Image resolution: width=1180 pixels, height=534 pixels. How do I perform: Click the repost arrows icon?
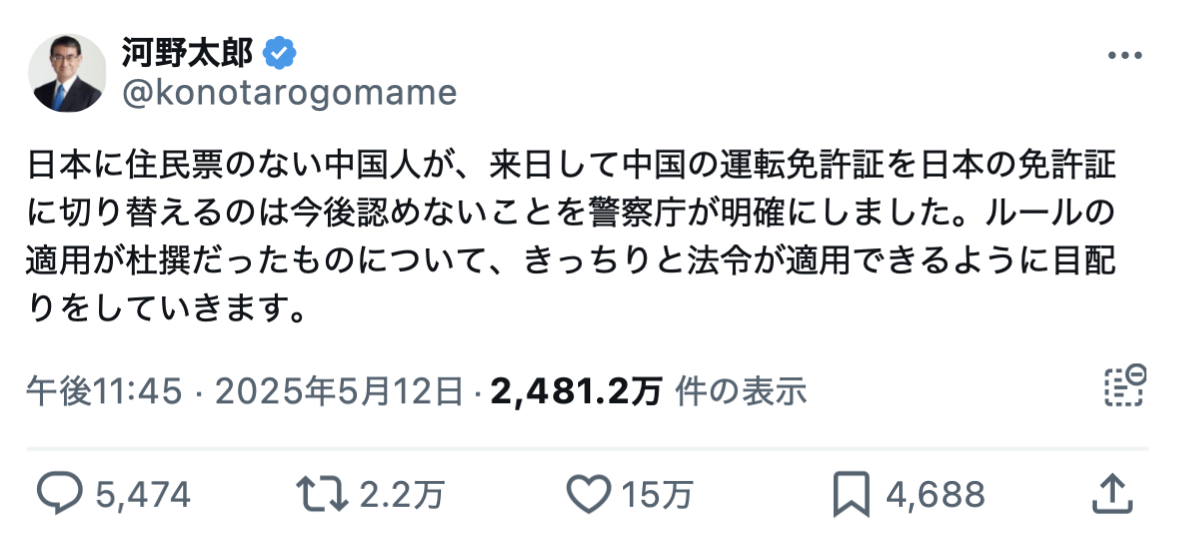click(x=322, y=494)
